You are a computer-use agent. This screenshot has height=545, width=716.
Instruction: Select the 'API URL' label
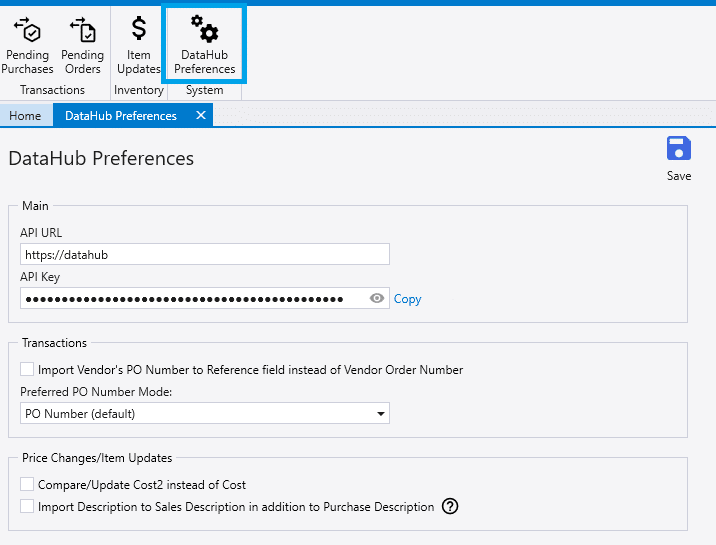[41, 233]
